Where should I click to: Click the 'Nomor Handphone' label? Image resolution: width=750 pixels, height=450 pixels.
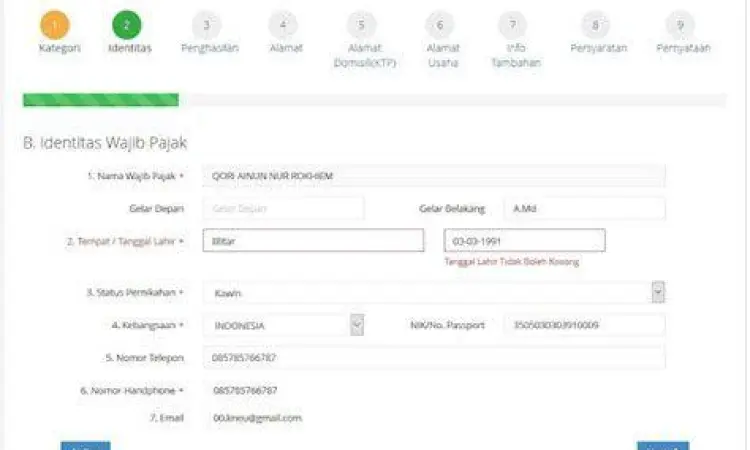pos(132,391)
